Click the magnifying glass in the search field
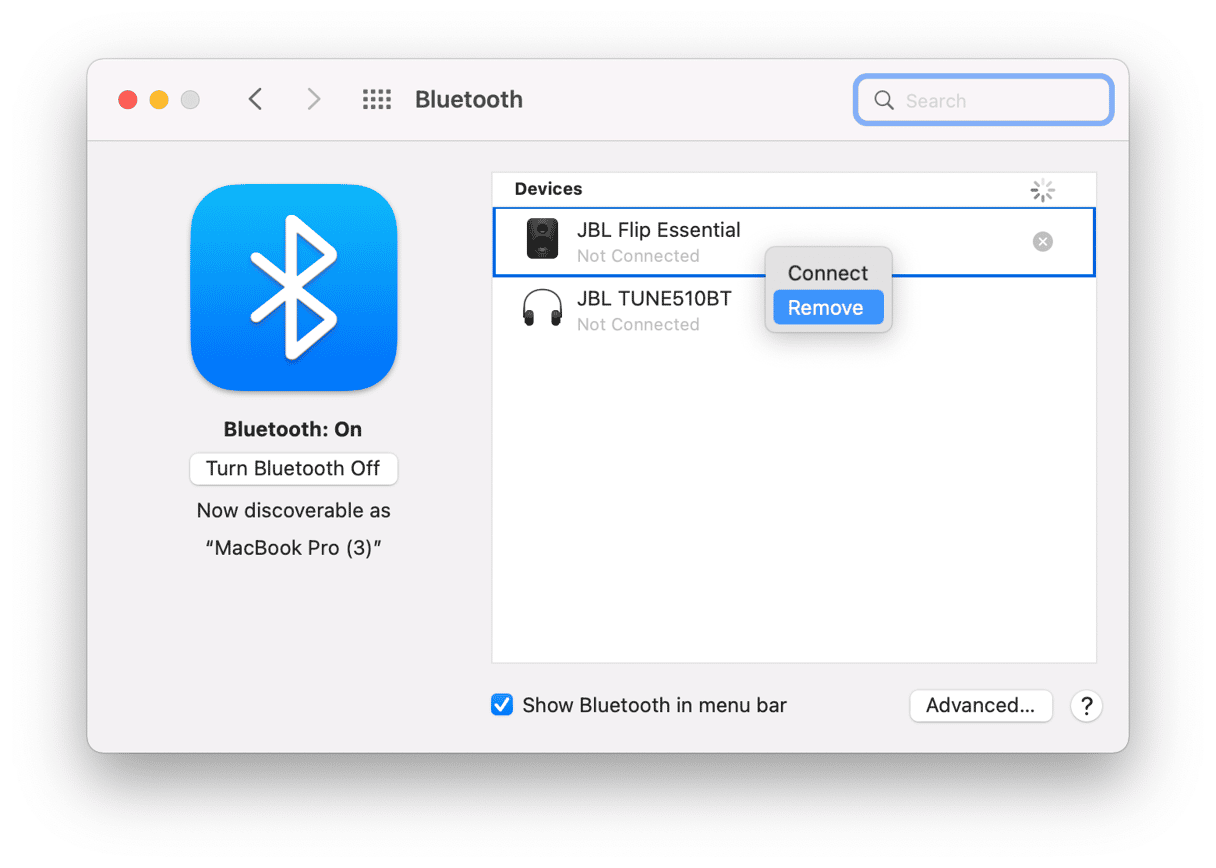Viewport: 1216px width, 868px height. point(883,100)
